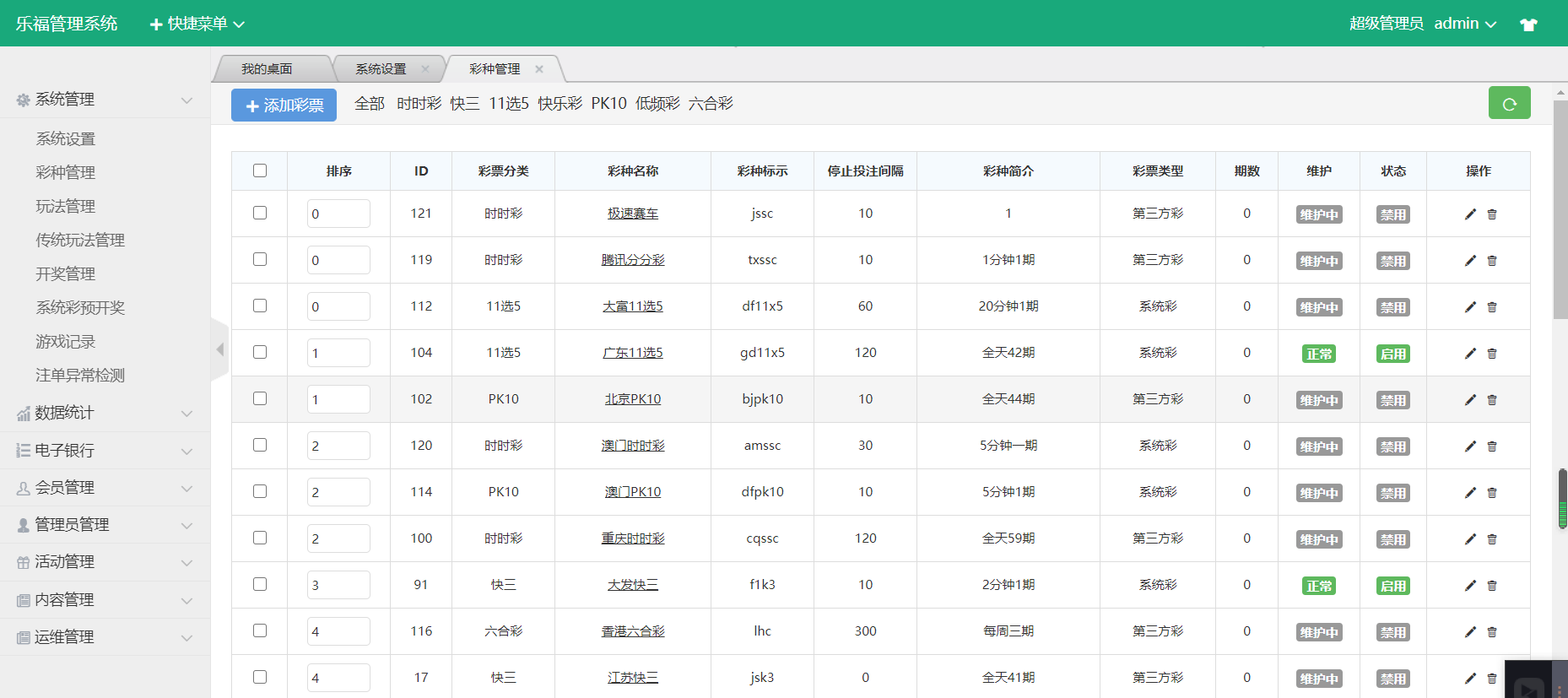Edit the 大发快三 row
Image resolution: width=1568 pixels, height=698 pixels.
(1470, 586)
